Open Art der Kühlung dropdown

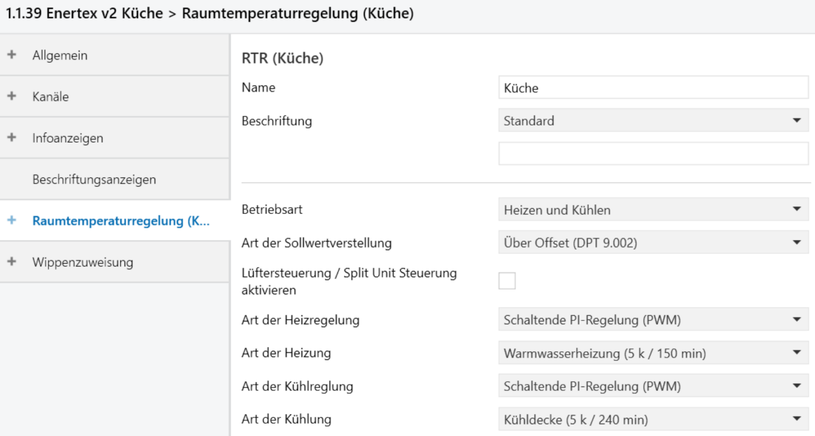point(653,419)
